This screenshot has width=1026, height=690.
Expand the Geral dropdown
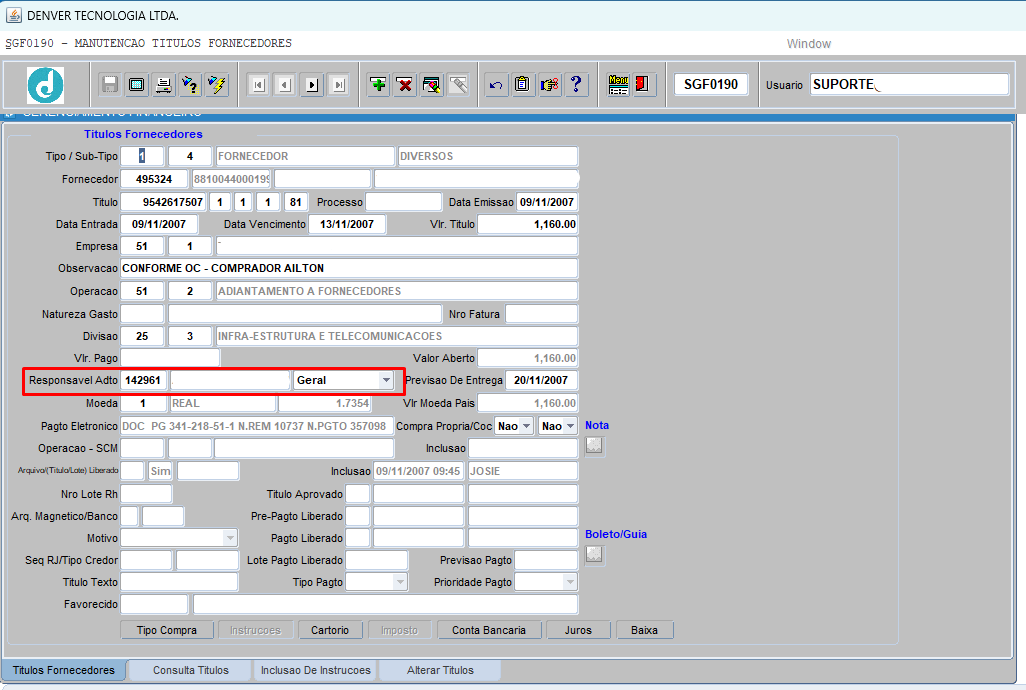coord(386,380)
